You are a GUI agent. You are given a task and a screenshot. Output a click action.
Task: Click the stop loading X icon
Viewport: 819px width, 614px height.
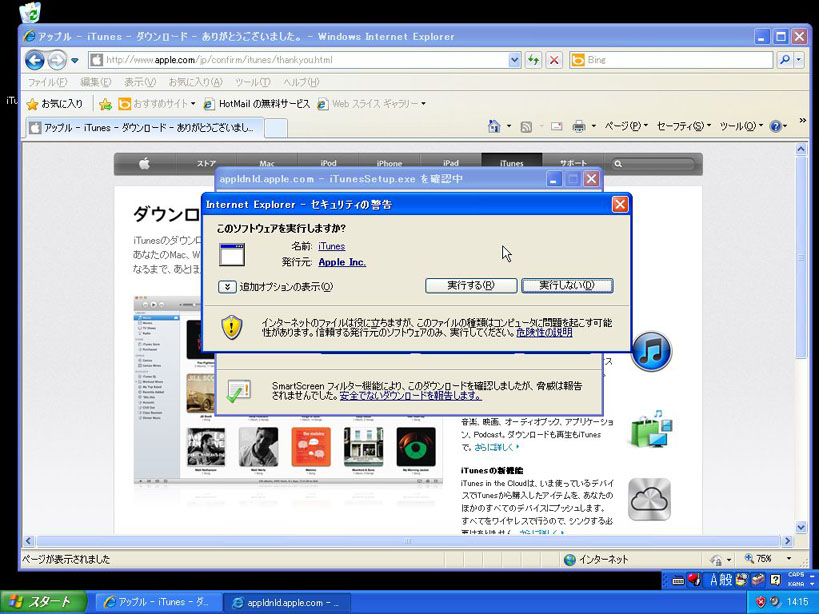click(x=554, y=60)
